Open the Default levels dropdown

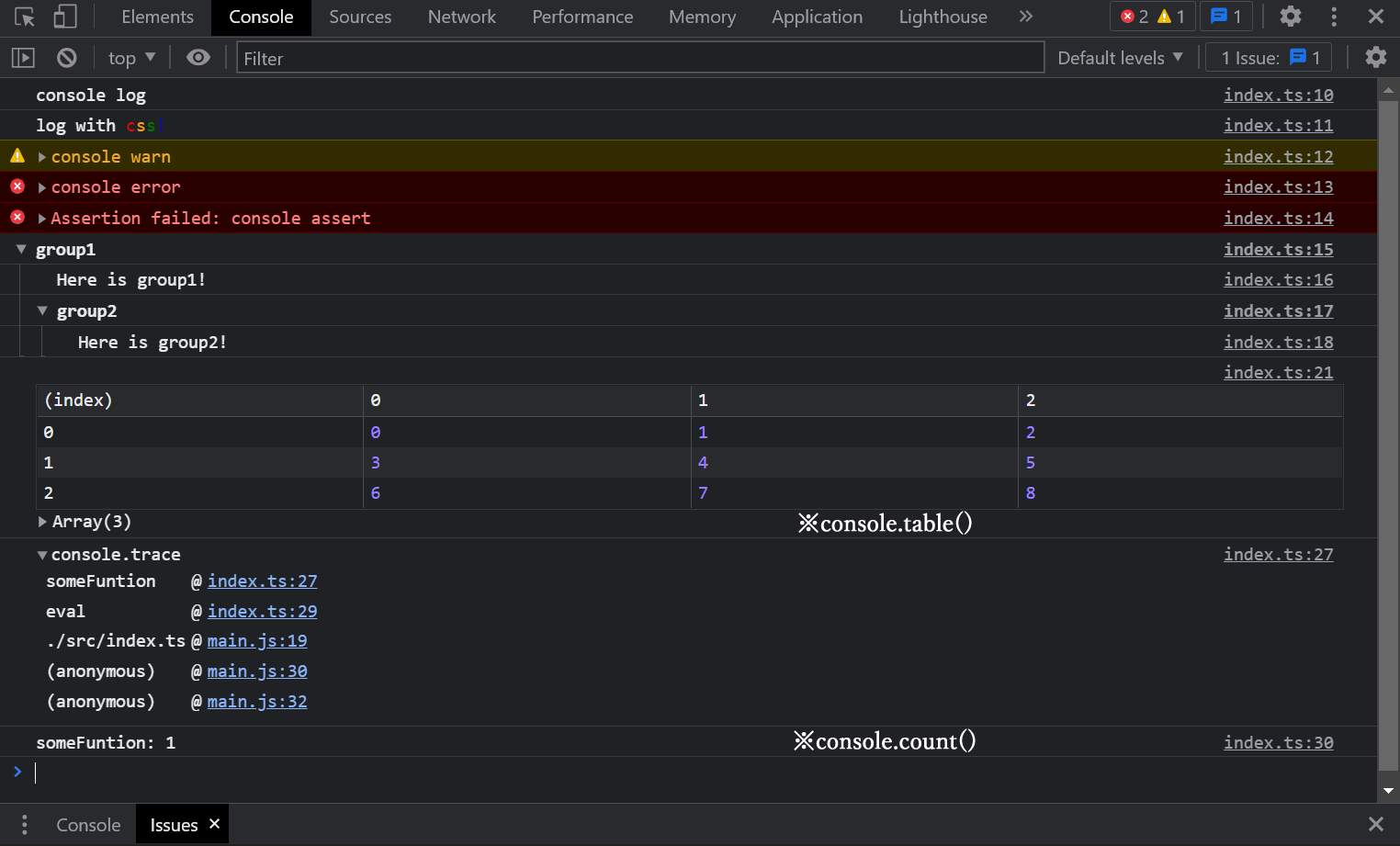(1120, 58)
